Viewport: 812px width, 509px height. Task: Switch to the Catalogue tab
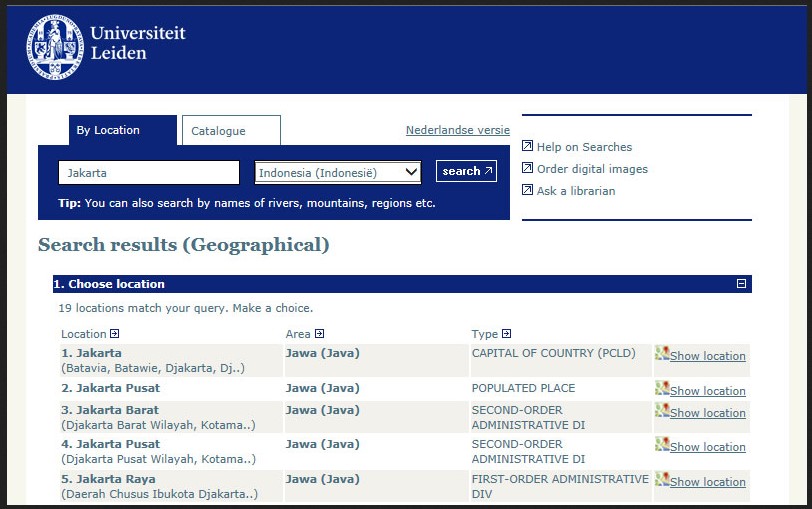230,131
